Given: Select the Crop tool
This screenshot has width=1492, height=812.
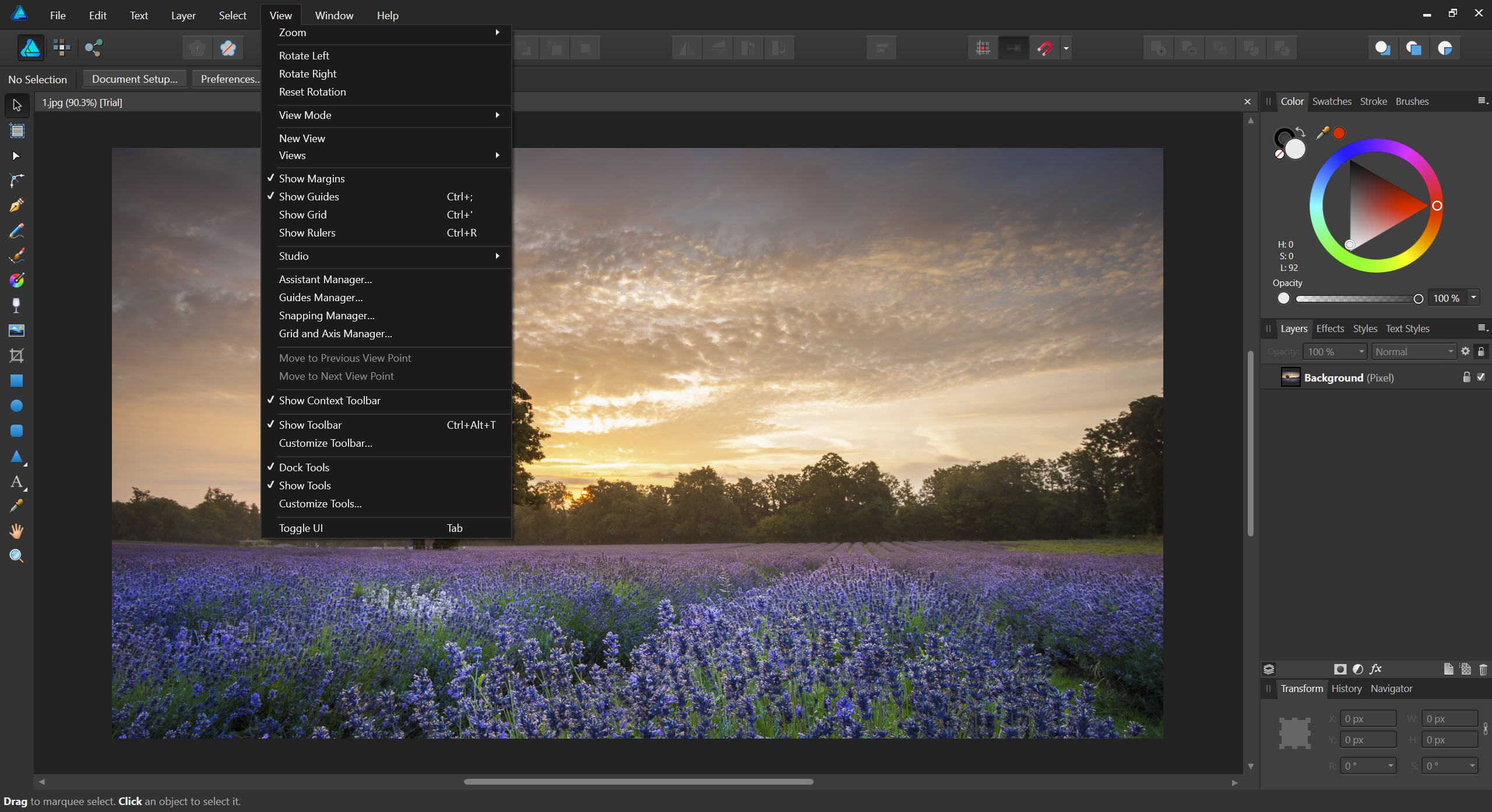Looking at the screenshot, I should pos(16,355).
